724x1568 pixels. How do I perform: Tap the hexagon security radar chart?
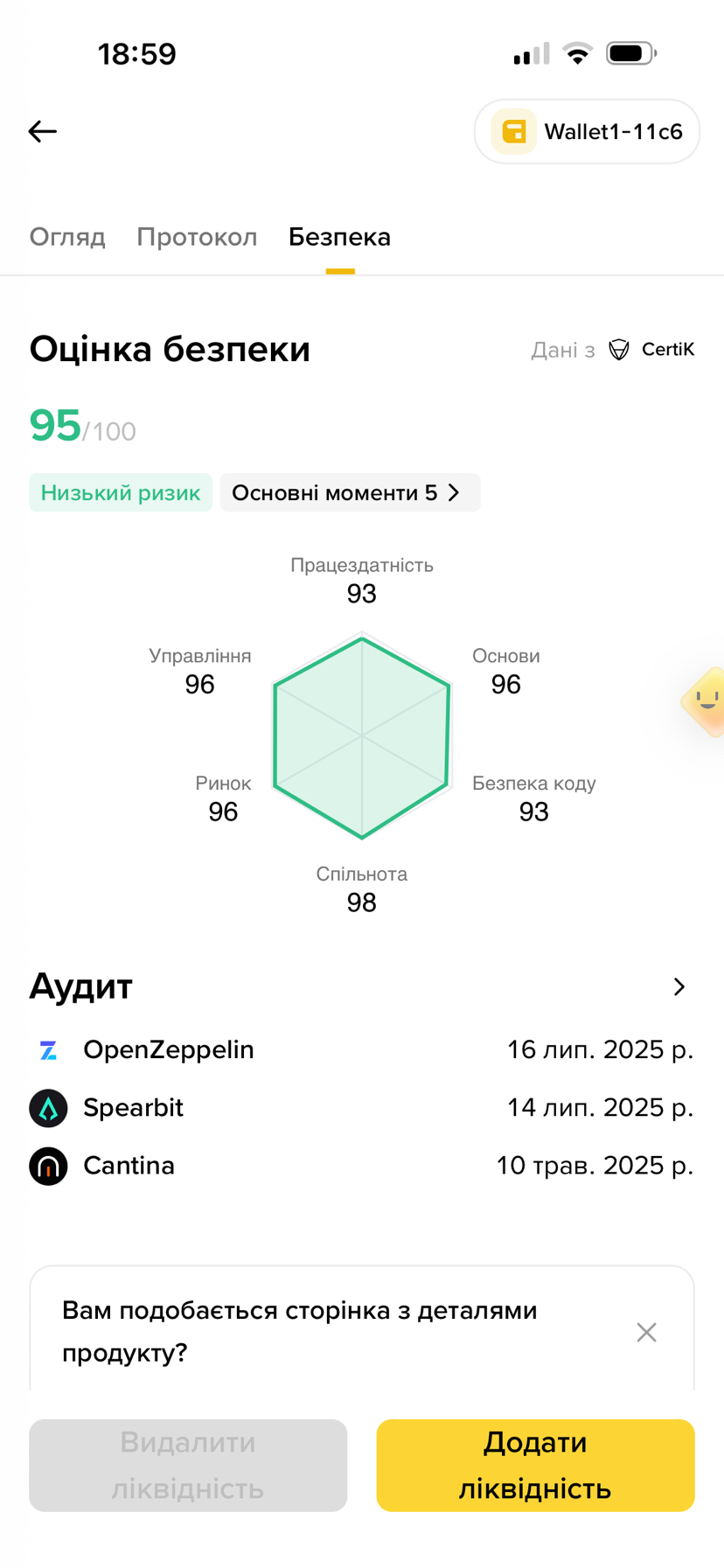pos(361,737)
